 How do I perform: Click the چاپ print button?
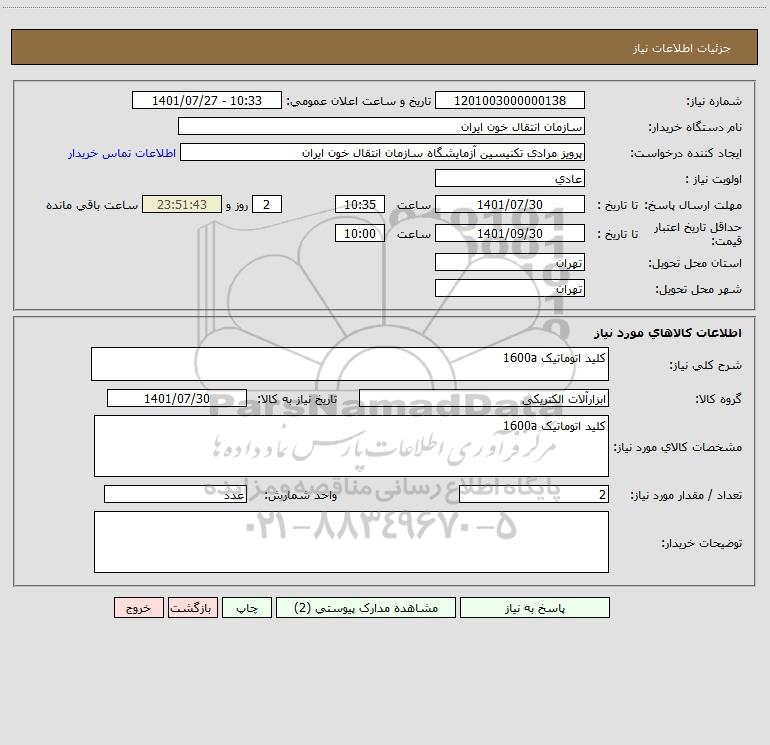[x=247, y=607]
